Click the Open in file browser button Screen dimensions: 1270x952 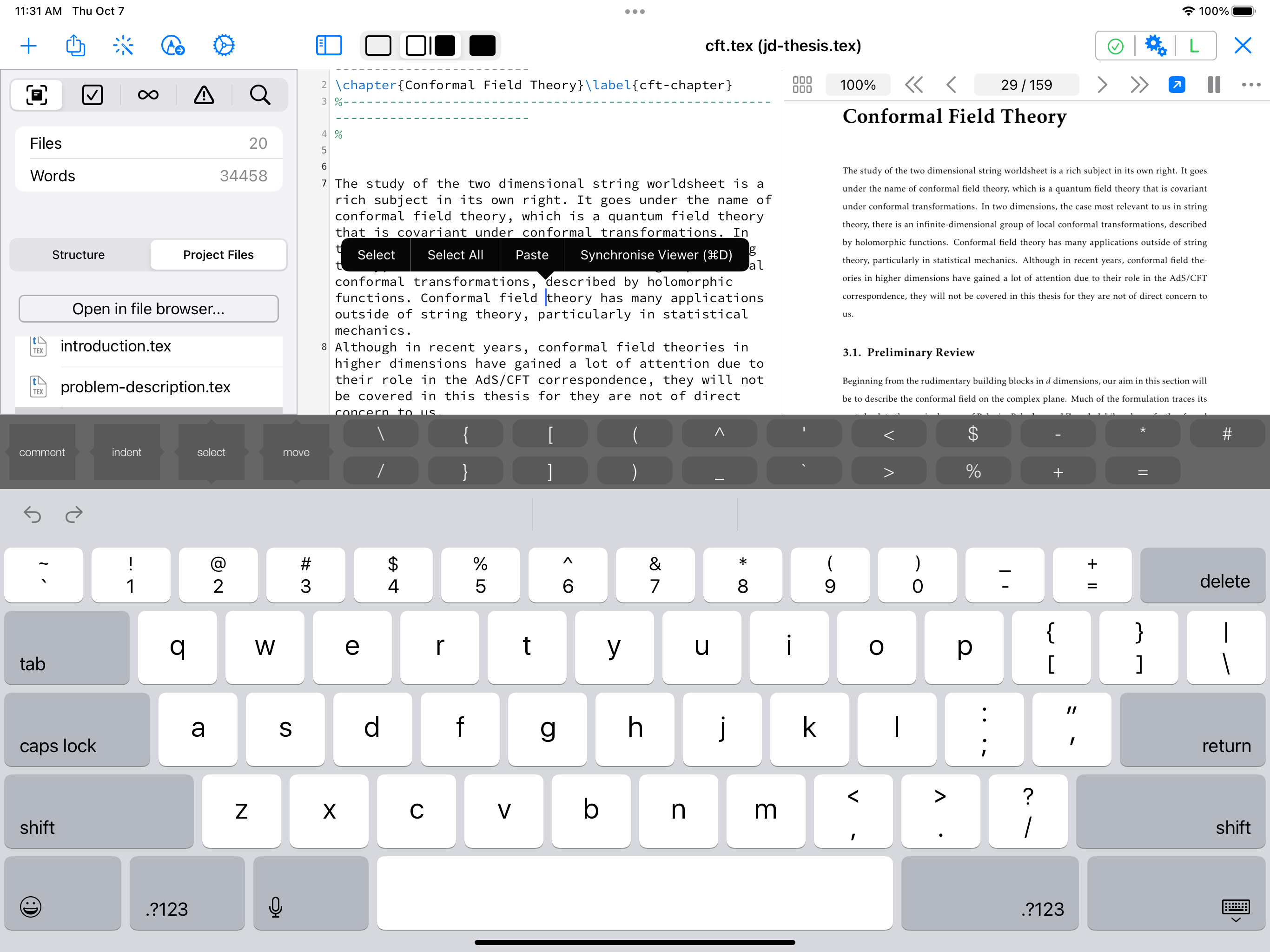149,308
